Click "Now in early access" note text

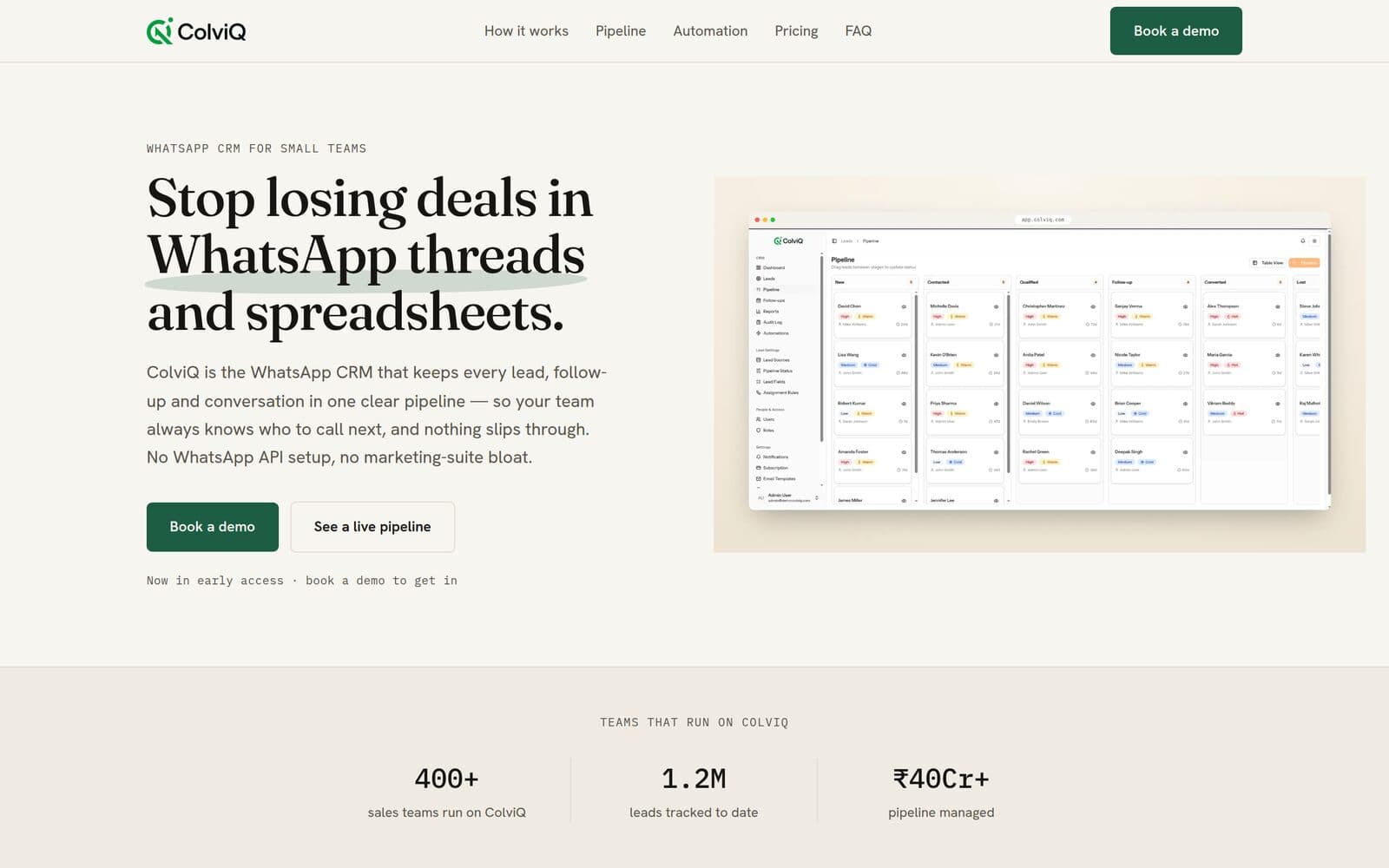(x=301, y=581)
